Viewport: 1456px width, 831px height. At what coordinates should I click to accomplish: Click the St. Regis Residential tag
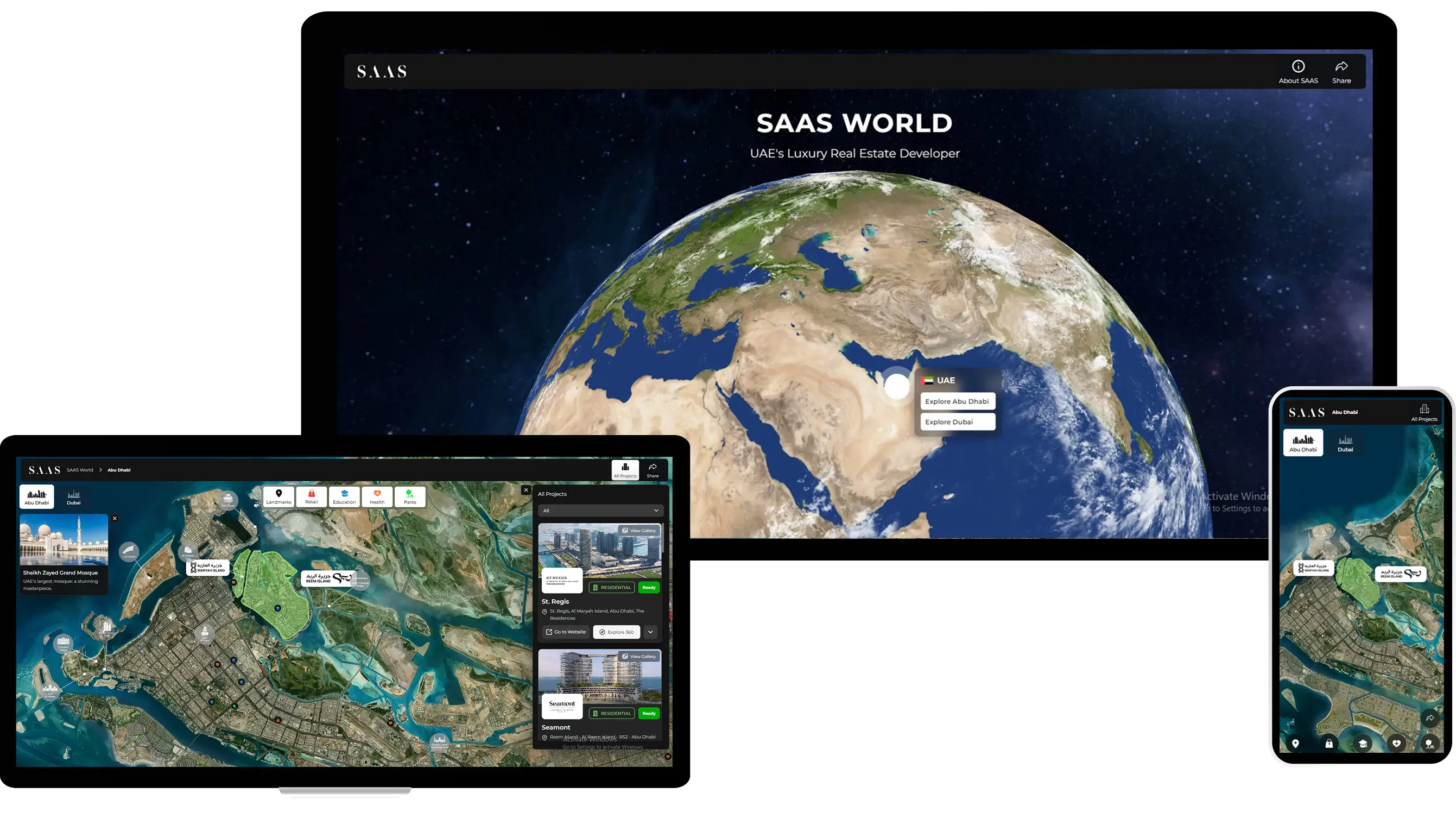611,587
